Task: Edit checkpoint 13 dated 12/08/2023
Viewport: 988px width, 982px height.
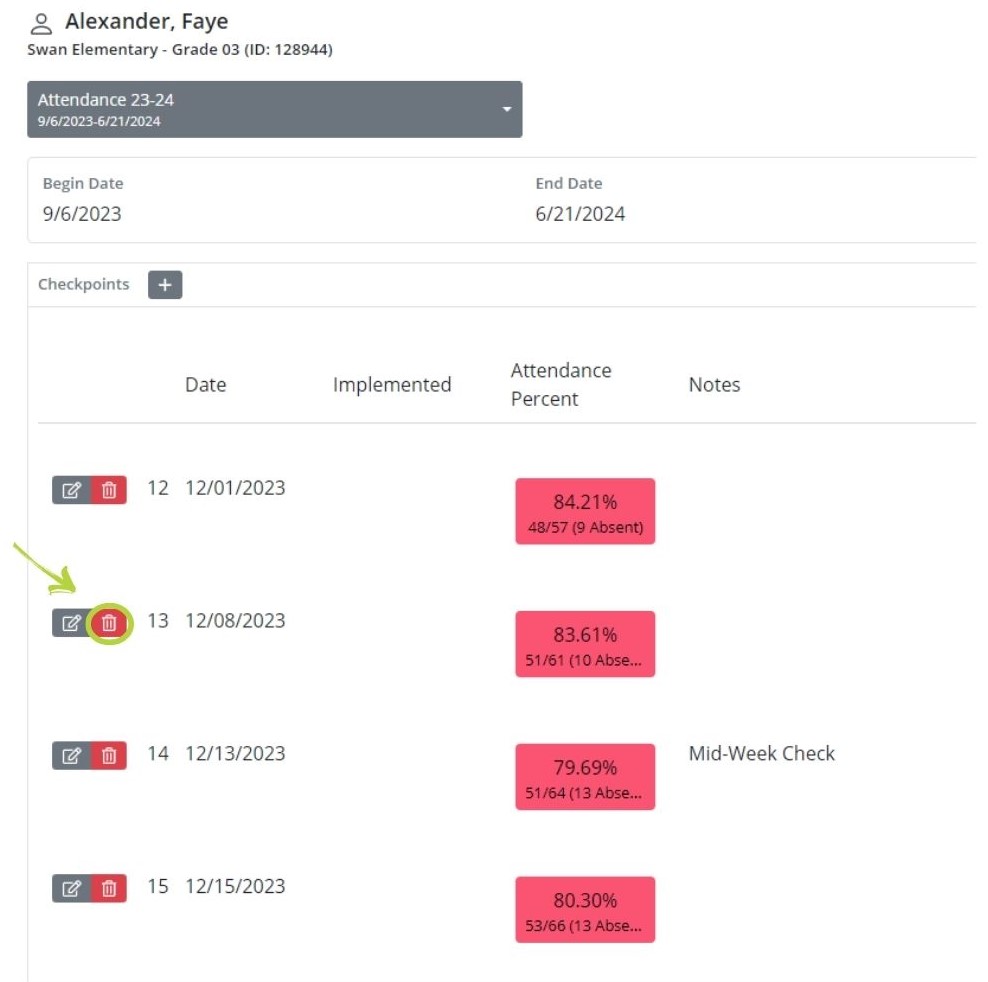Action: click(71, 623)
